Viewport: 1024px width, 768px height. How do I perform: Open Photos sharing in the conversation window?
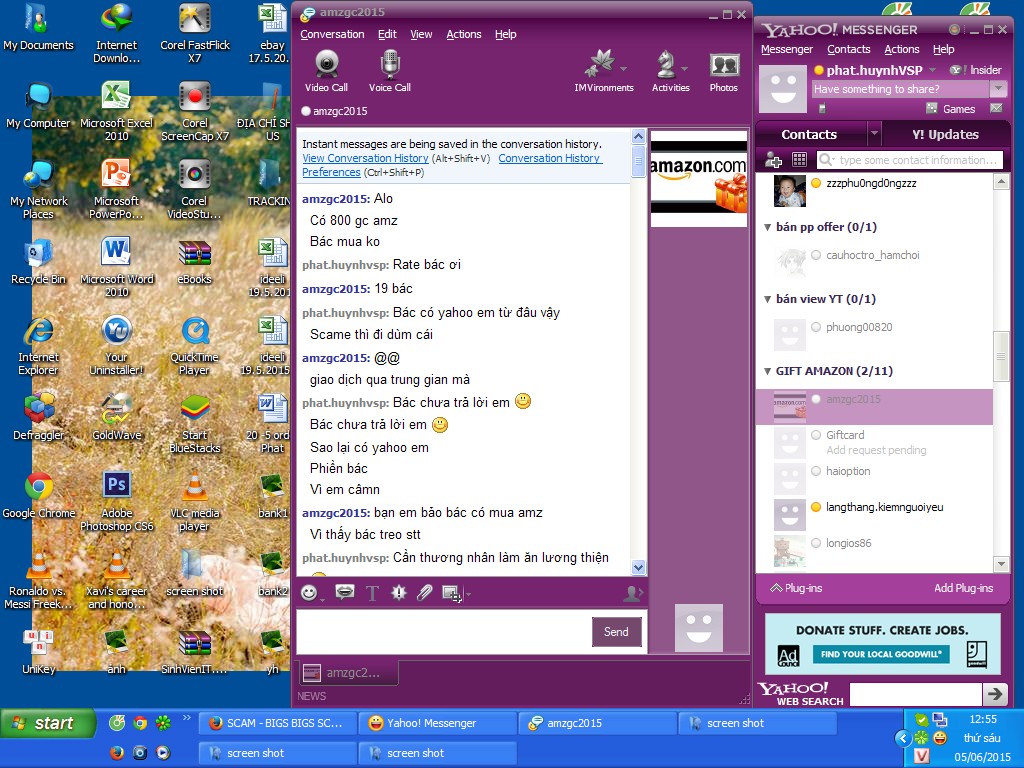tap(724, 71)
